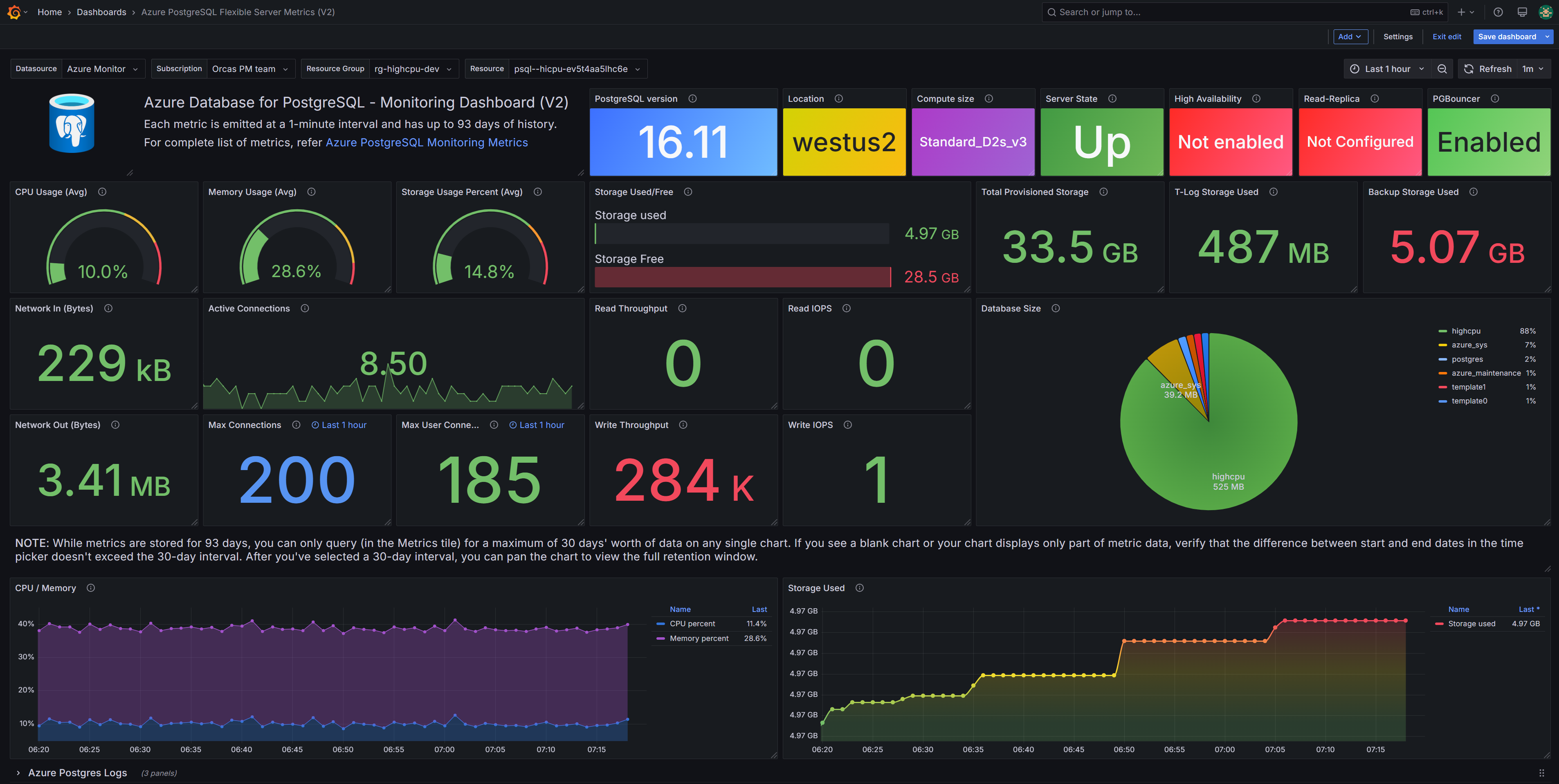Viewport: 1559px width, 784px height.
Task: Click info icon beside Database Size title
Action: tap(1056, 309)
